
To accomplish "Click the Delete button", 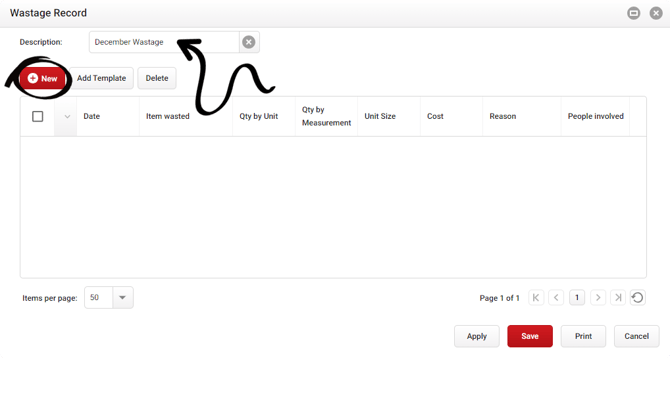I will 157,78.
